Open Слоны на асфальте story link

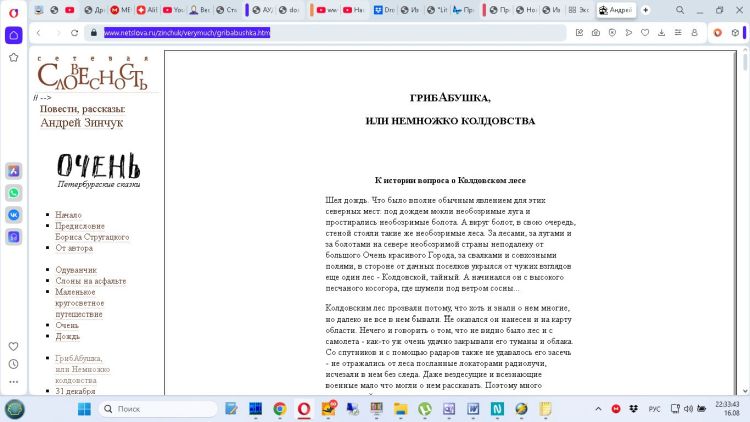91,281
